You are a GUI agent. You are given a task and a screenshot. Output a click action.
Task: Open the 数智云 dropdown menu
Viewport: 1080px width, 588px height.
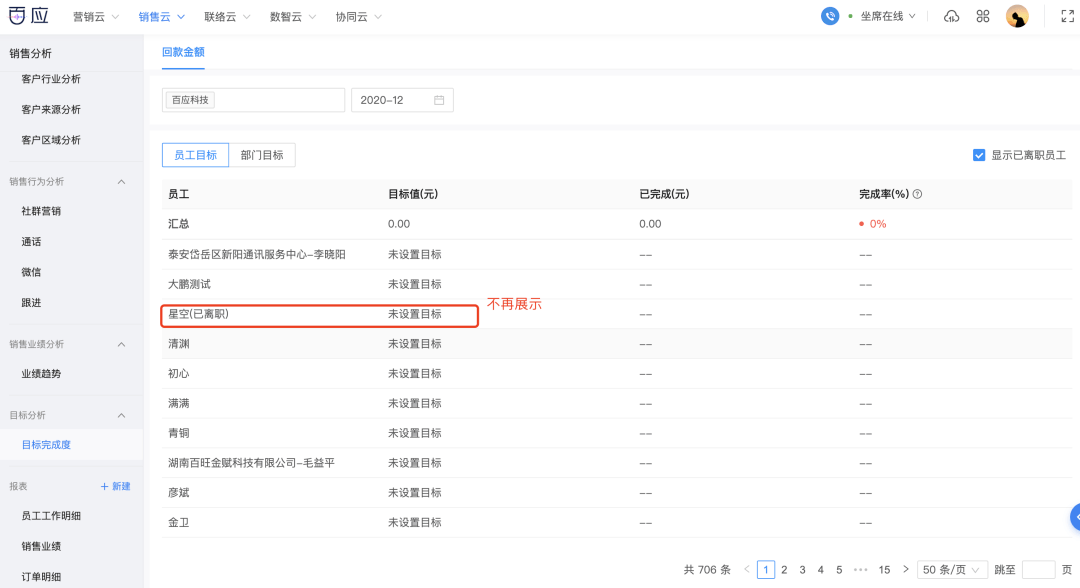click(293, 17)
